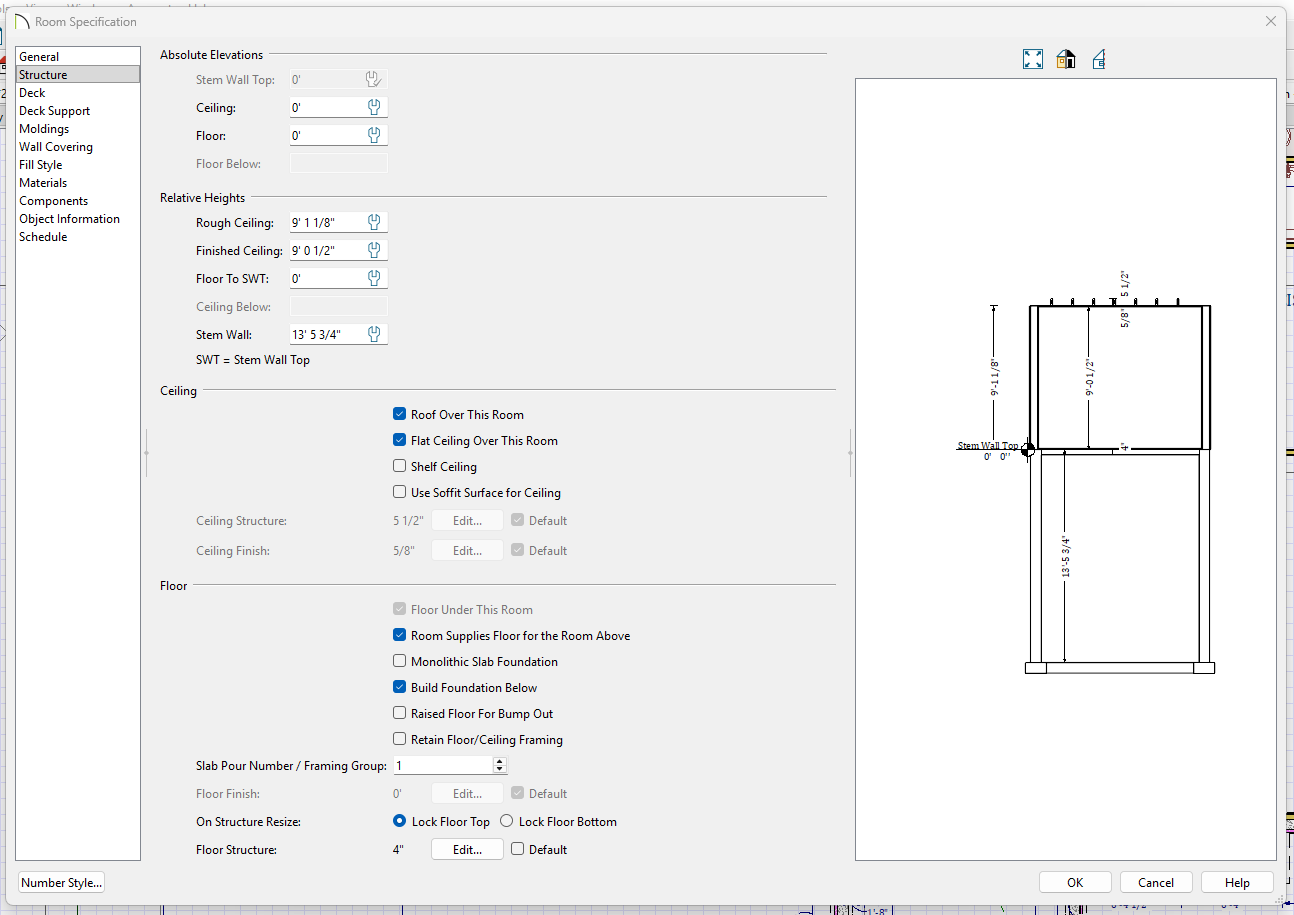Open the Moldings panel
Screen dimensions: 1294x915
coord(44,129)
